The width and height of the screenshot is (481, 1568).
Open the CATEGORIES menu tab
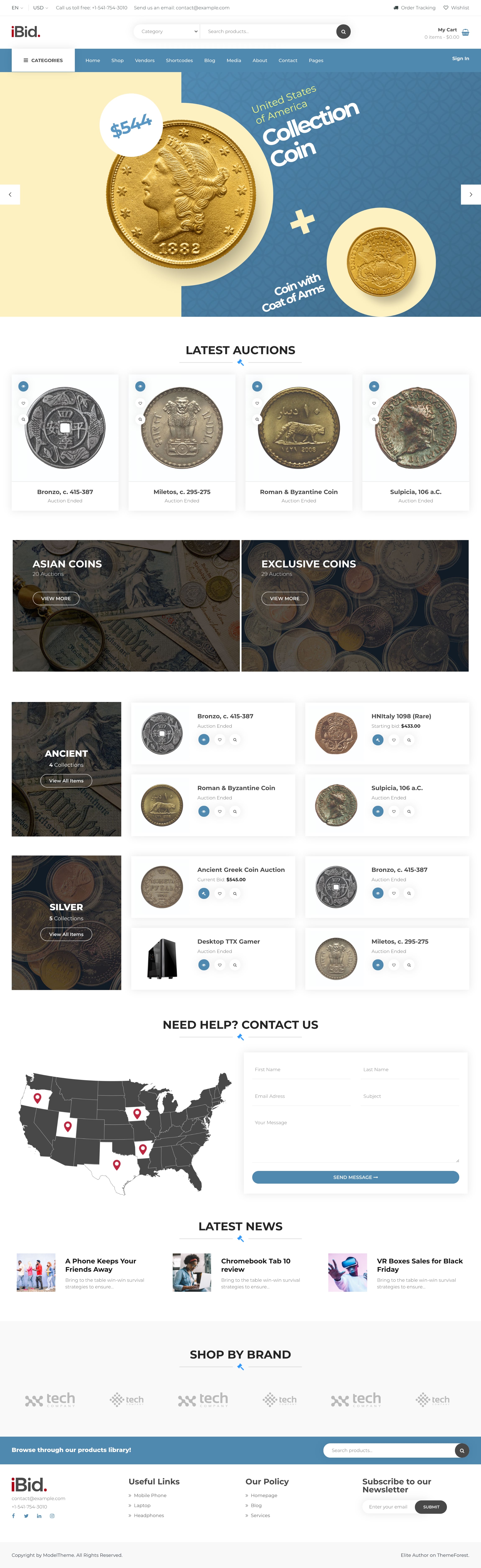click(x=43, y=60)
